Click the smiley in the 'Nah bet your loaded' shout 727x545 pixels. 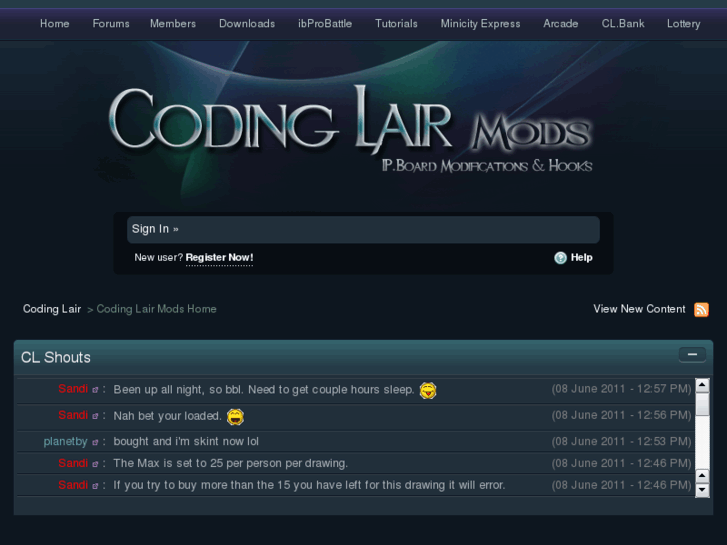[x=235, y=416]
